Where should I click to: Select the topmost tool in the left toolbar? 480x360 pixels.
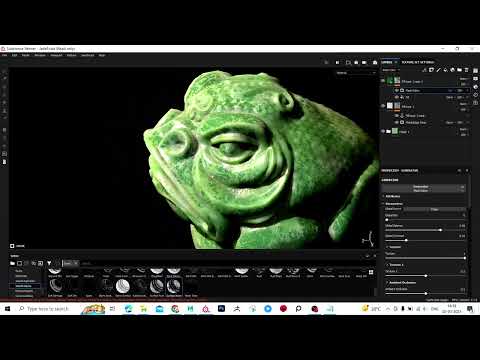point(4,72)
